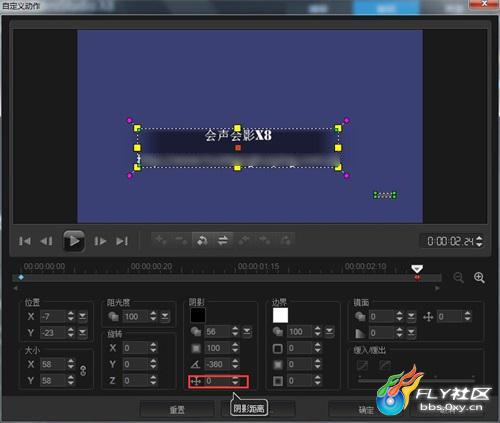The height and width of the screenshot is (423, 500).
Task: Click the mirror fade gradient icon
Action: point(360,333)
